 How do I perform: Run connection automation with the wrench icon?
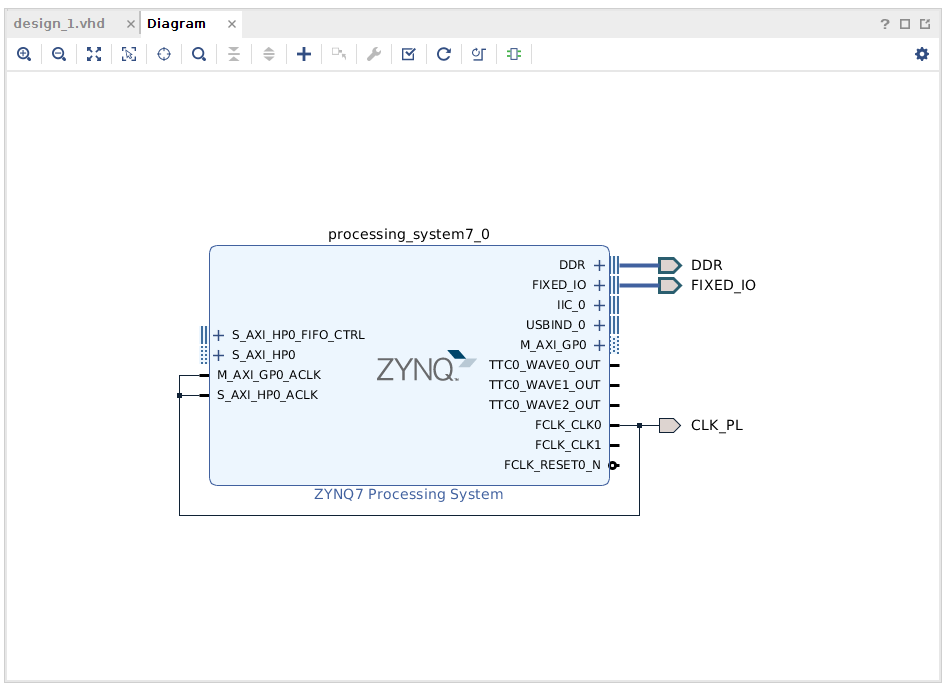pyautogui.click(x=373, y=54)
